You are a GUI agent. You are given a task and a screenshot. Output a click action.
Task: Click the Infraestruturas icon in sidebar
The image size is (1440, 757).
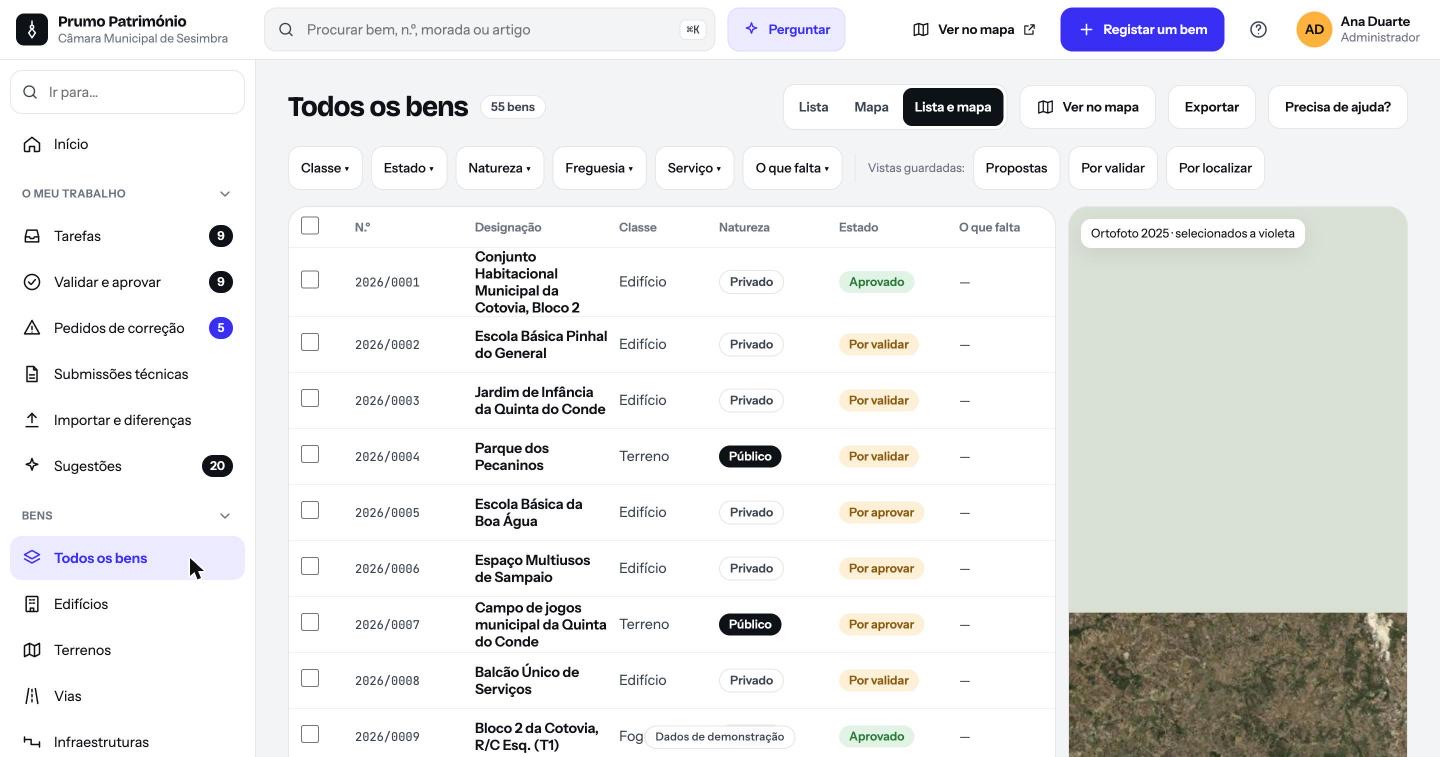(x=32, y=742)
